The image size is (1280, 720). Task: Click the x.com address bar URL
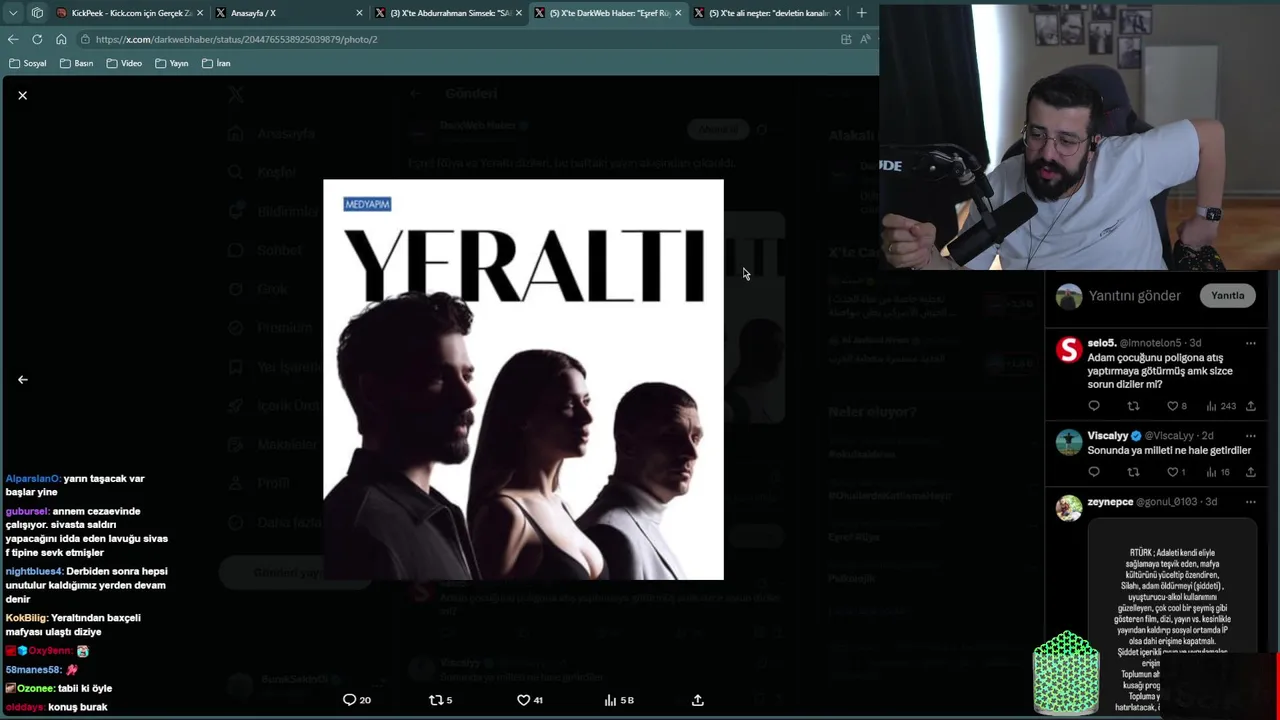coord(236,39)
